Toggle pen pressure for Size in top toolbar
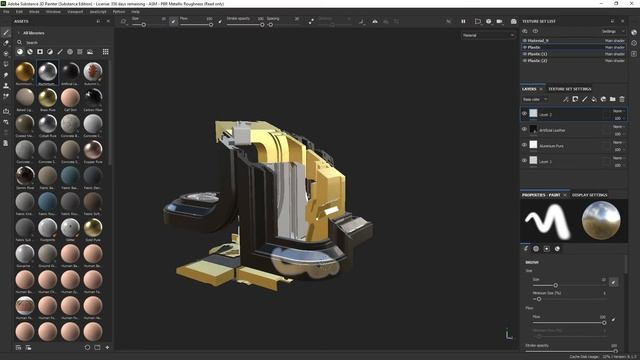This screenshot has height=360, width=640. [x=173, y=21]
